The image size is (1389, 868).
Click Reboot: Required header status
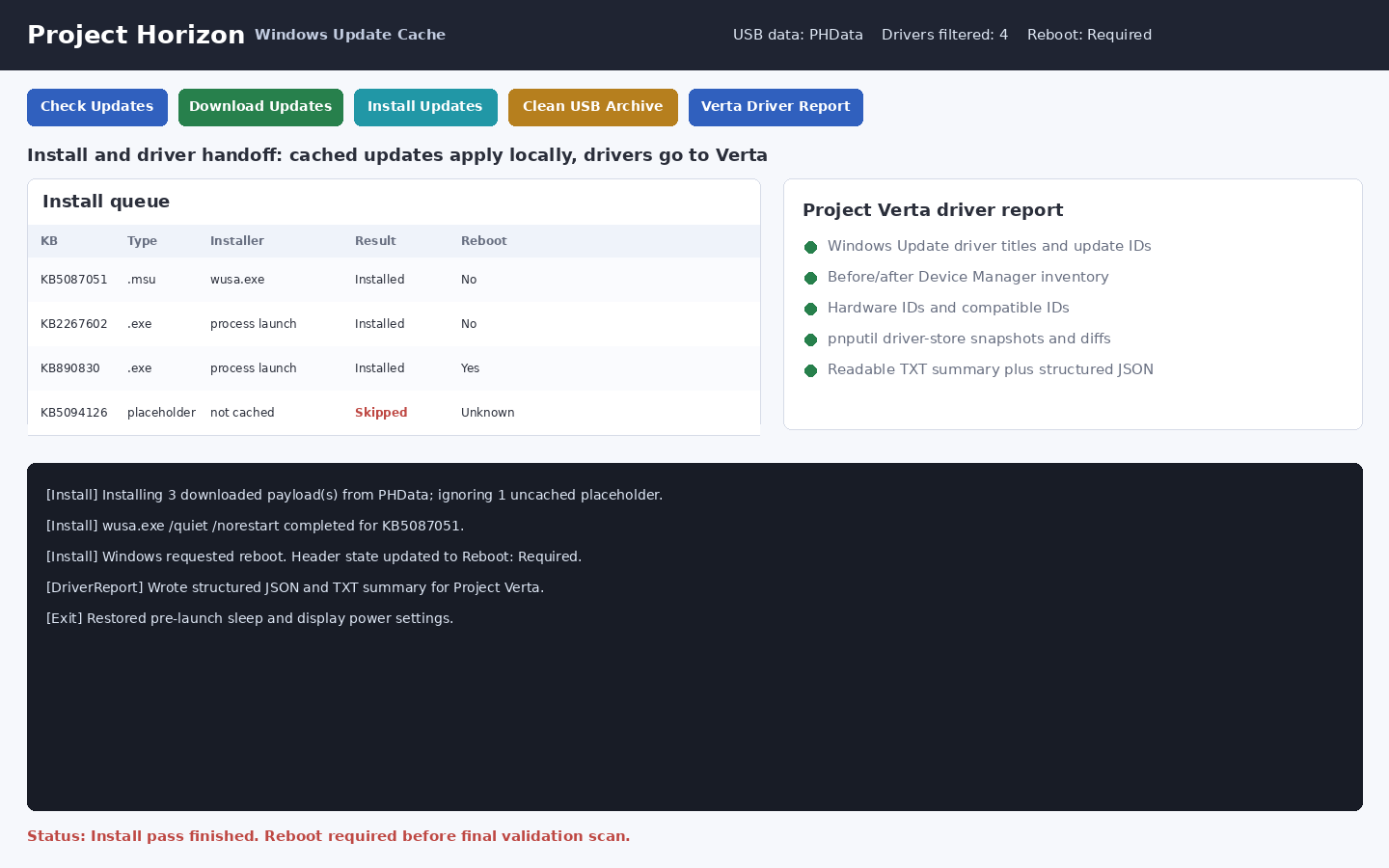click(1089, 35)
